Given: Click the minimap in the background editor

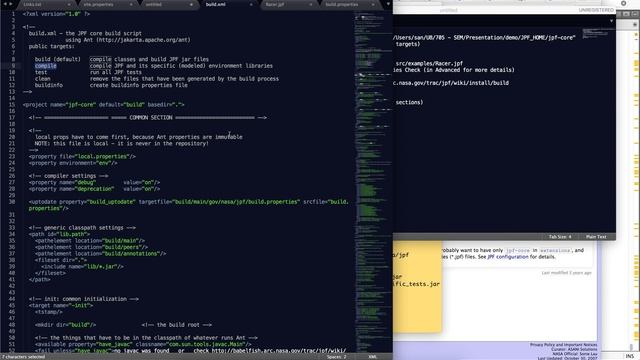Looking at the screenshot, I should point(598,33).
